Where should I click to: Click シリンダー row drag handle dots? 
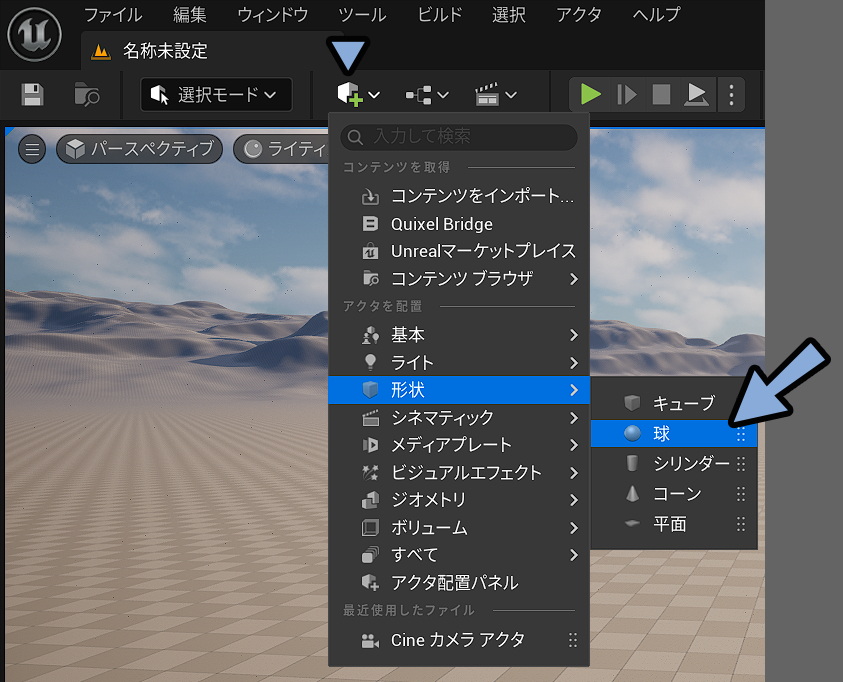click(x=741, y=463)
